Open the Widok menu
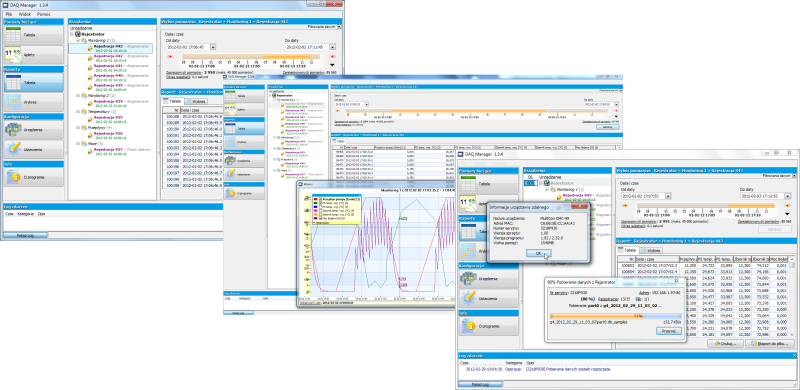The image size is (800, 390). tap(25, 14)
